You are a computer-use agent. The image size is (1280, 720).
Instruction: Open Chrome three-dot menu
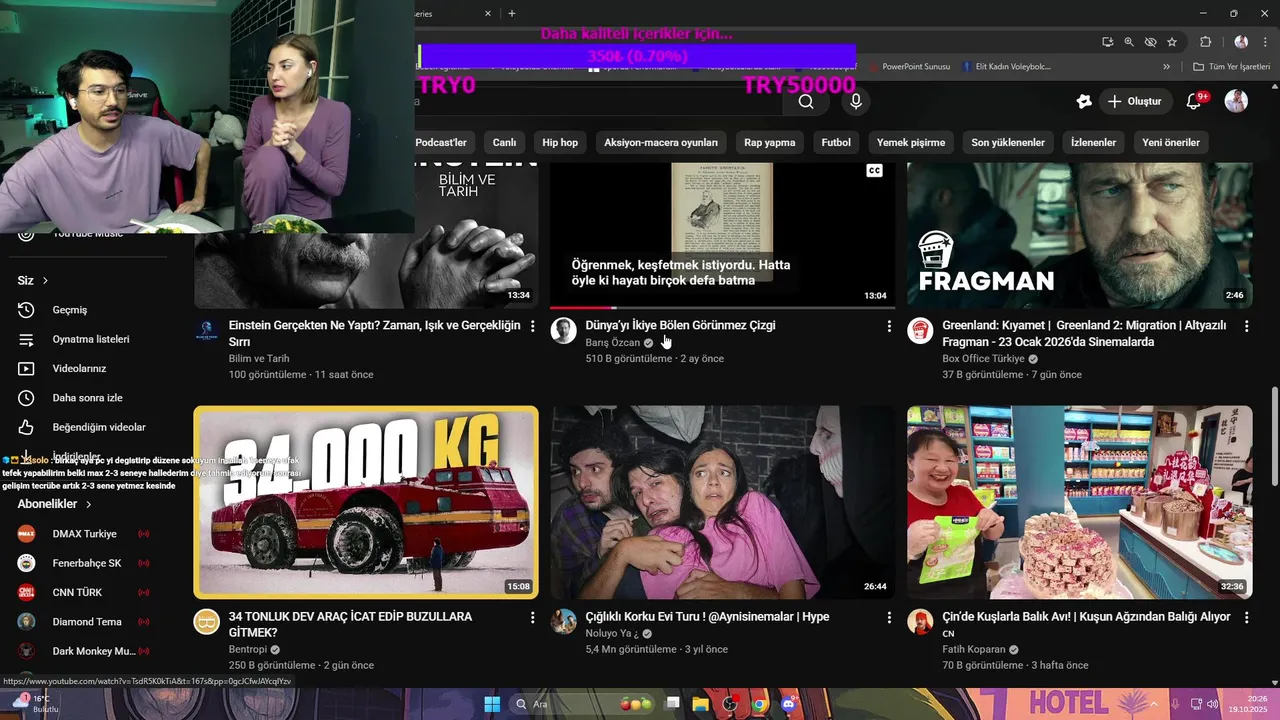(1263, 42)
